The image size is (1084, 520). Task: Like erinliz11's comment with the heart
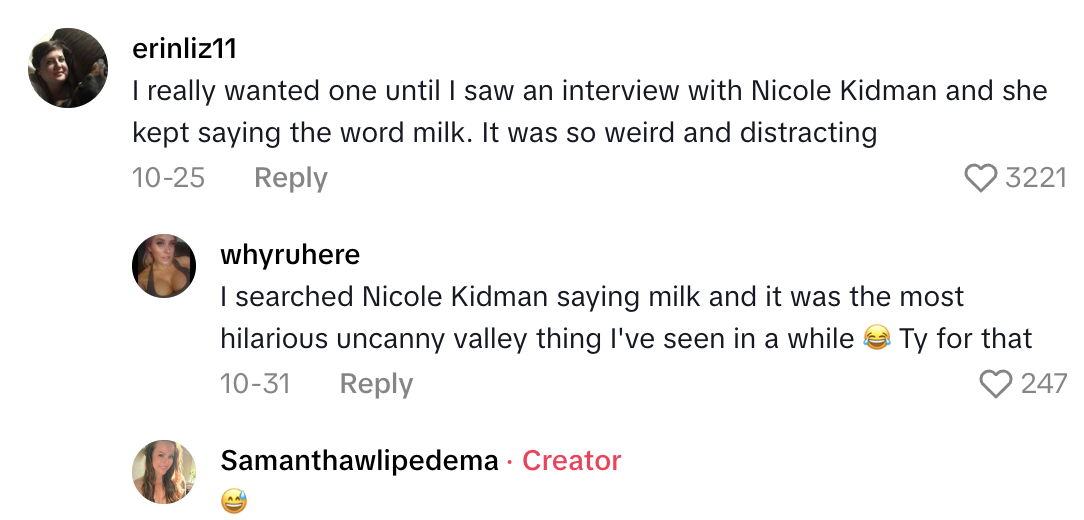tap(981, 178)
